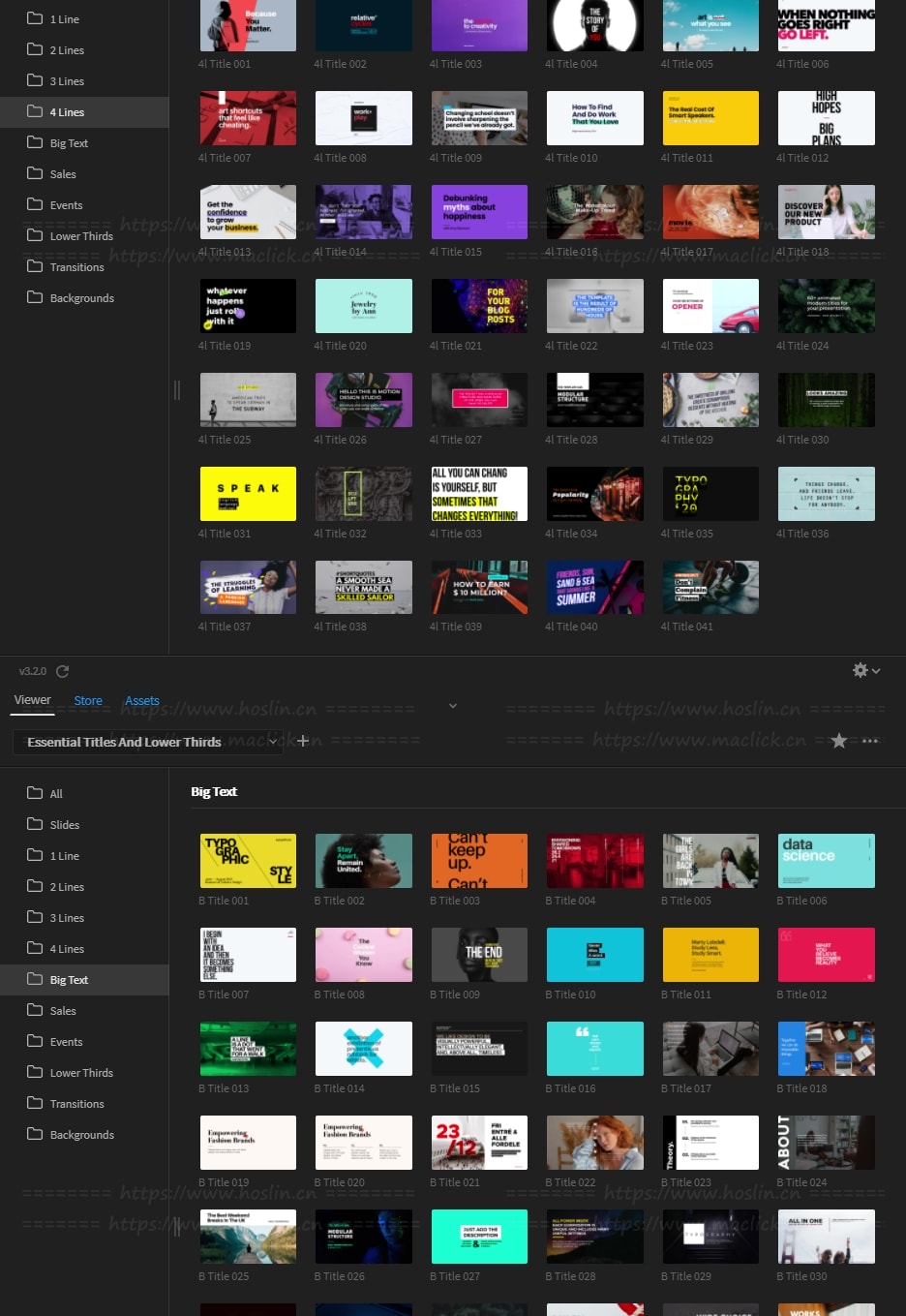Click the star favorites icon
This screenshot has height=1316, width=906.
point(839,741)
